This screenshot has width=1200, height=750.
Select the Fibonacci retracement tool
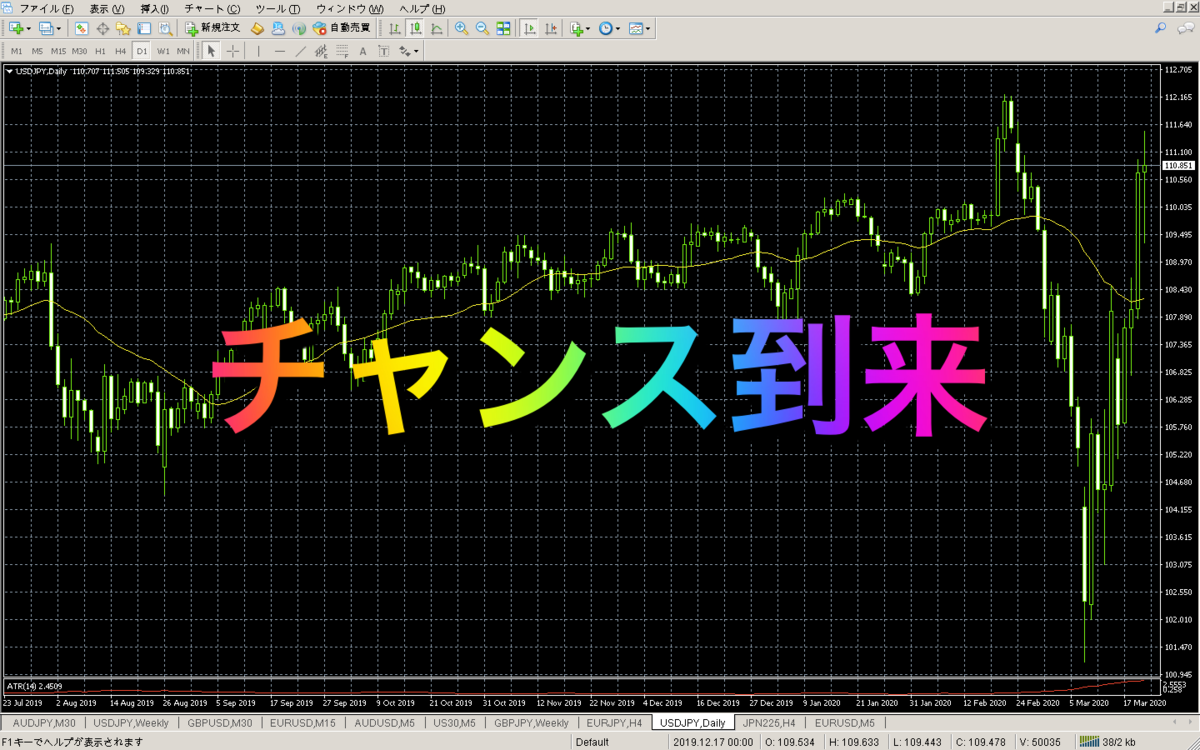coord(342,51)
